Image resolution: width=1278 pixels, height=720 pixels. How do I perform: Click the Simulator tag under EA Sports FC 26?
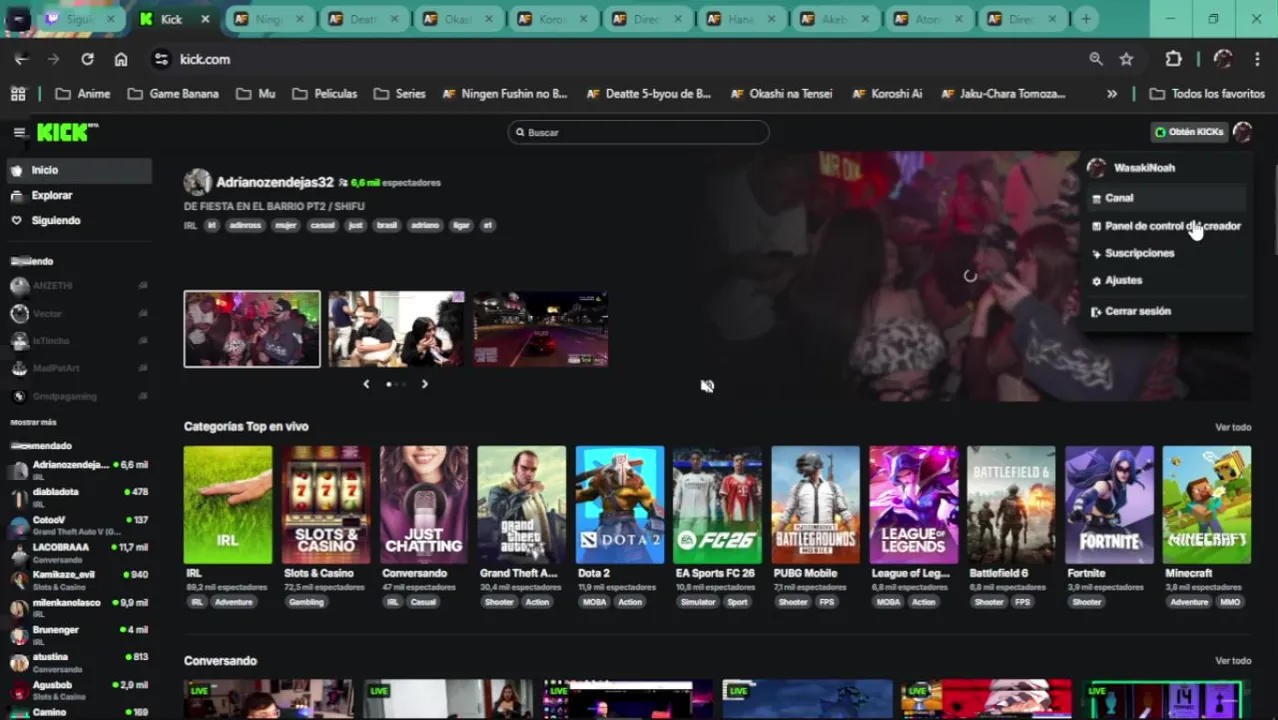click(698, 602)
